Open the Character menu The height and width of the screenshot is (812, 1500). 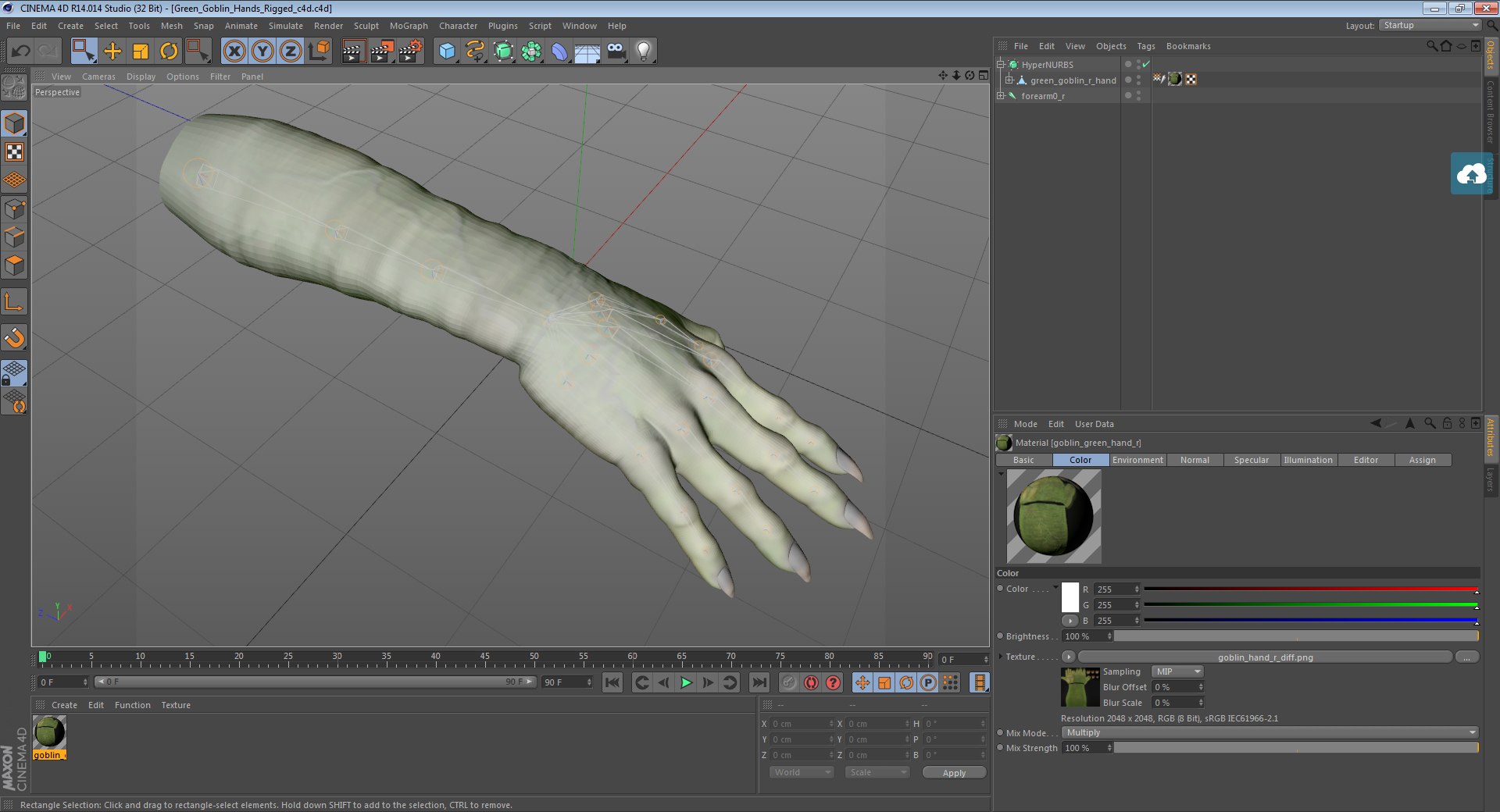[x=458, y=26]
